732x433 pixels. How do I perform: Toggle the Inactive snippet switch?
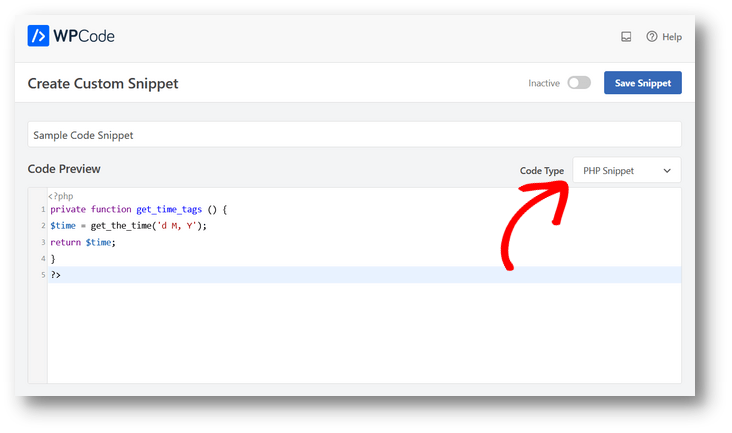point(579,83)
